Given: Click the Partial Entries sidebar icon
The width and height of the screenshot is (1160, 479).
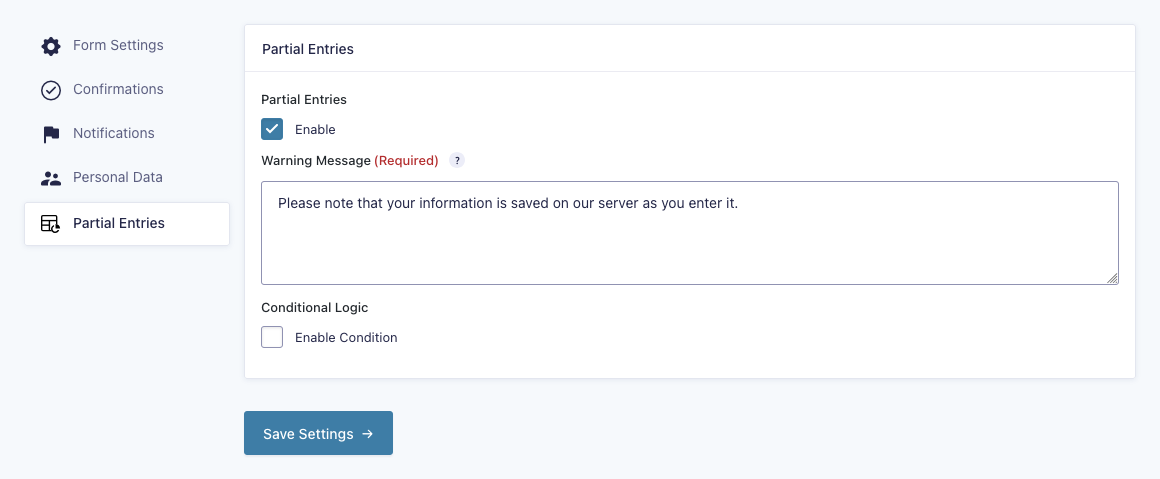Looking at the screenshot, I should pyautogui.click(x=51, y=224).
